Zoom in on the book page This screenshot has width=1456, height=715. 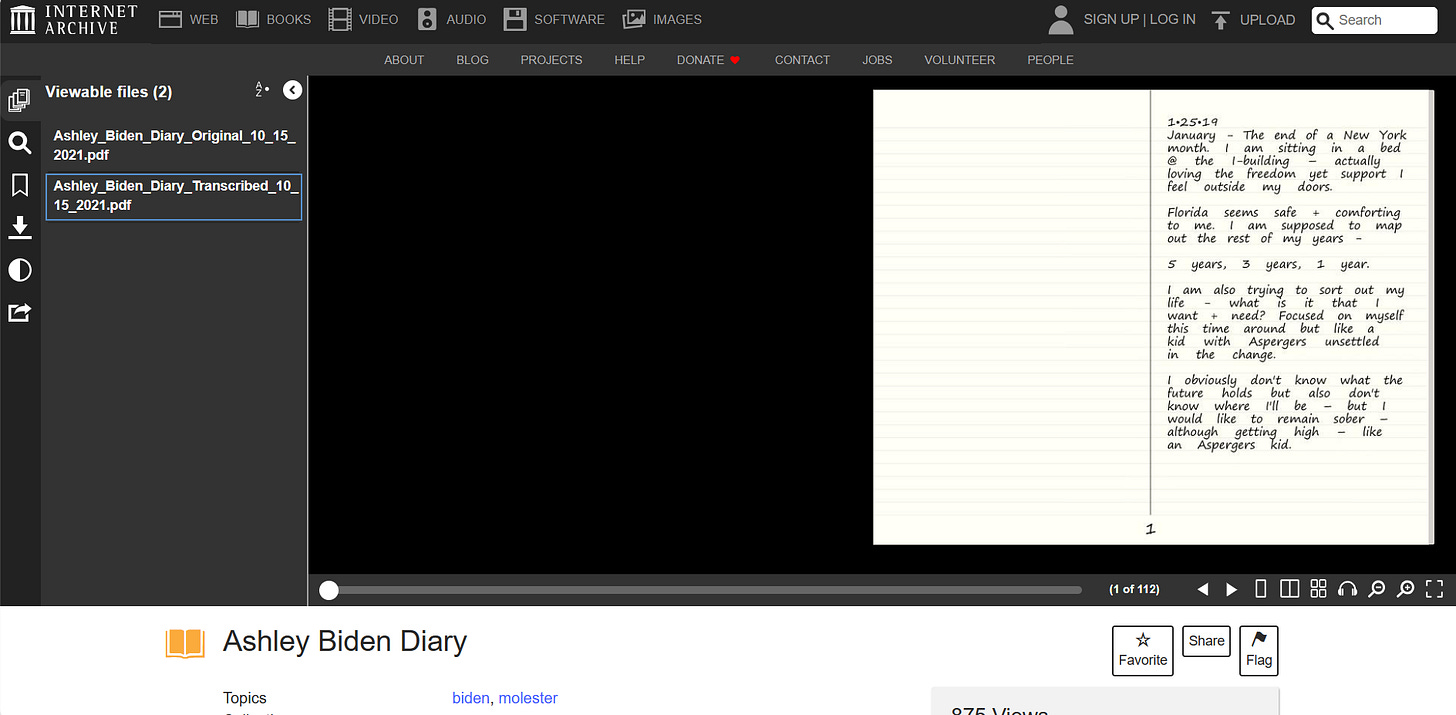pos(1405,589)
